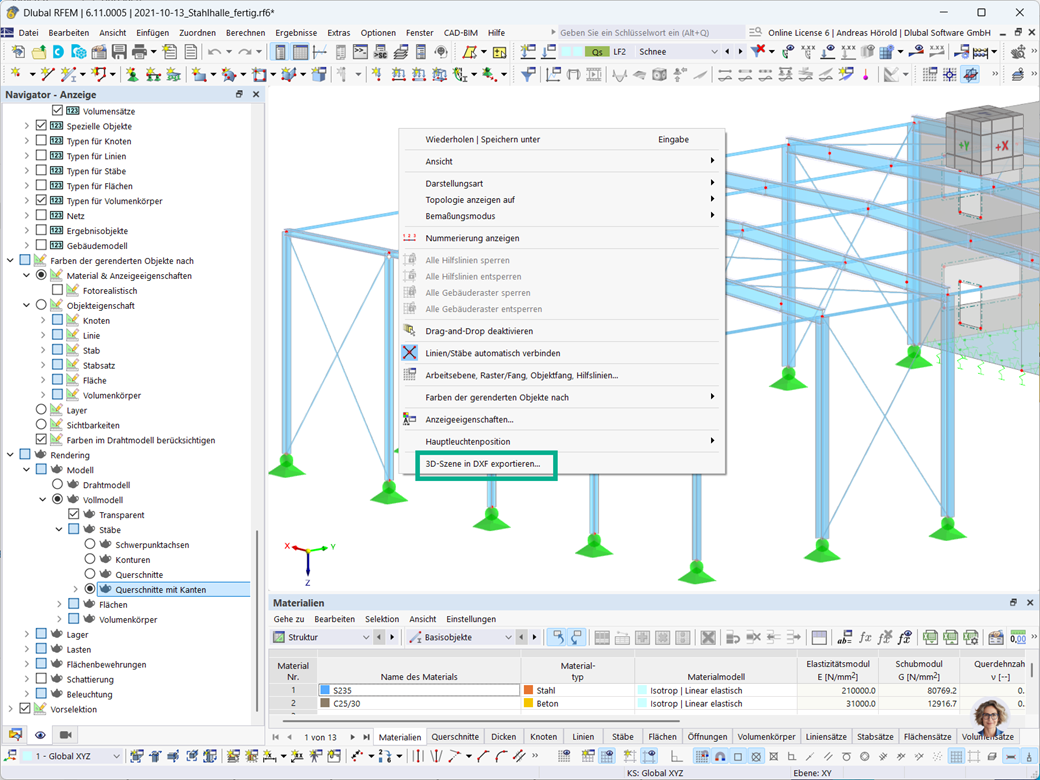Click the new member tool icon

click(68, 74)
